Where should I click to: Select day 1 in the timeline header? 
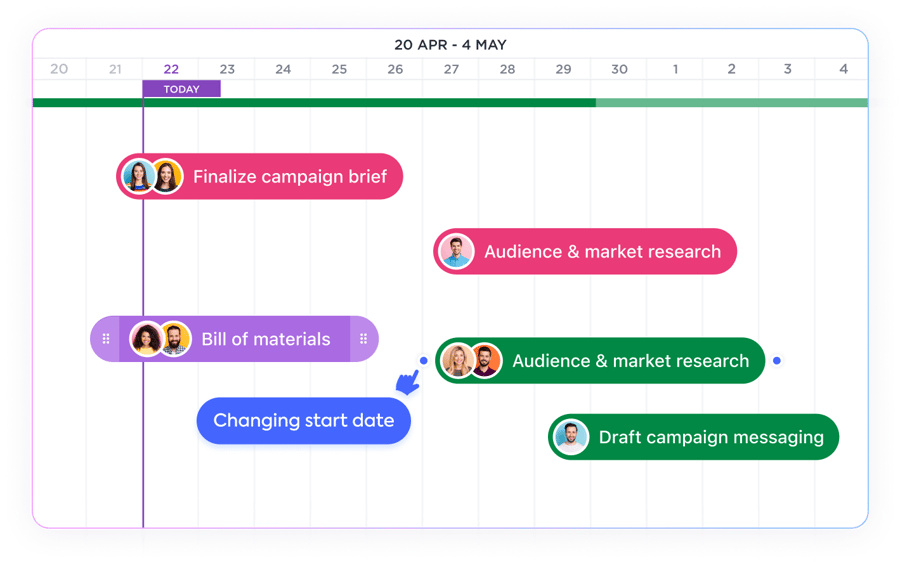tap(675, 69)
